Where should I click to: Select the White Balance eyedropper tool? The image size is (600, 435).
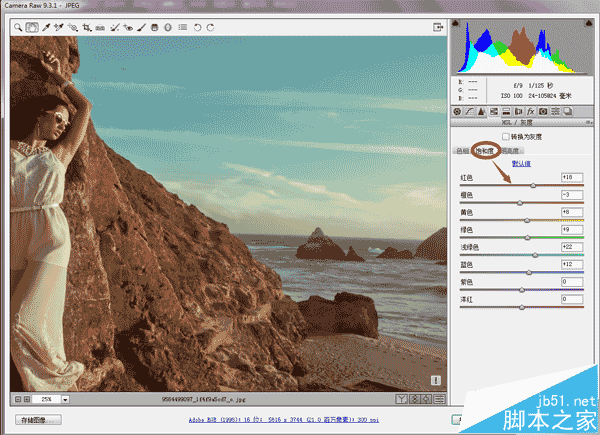(46, 28)
